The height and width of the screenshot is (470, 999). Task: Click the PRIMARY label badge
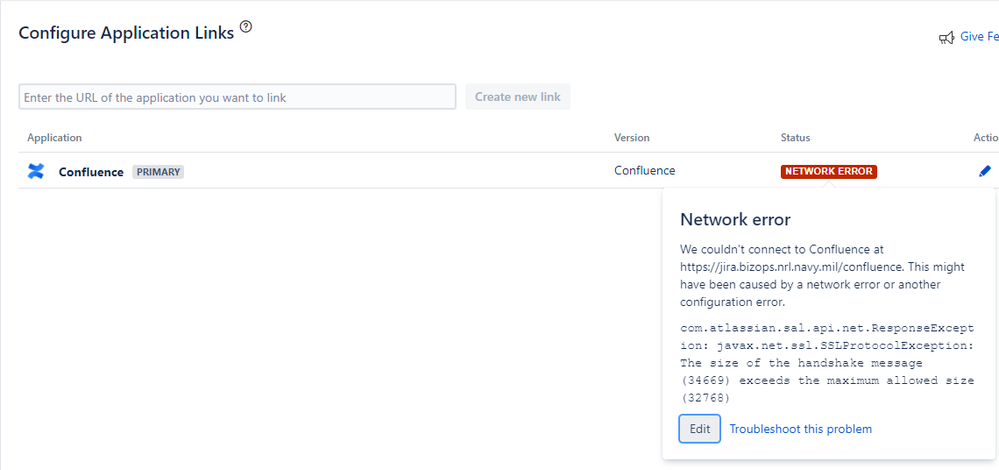tap(158, 172)
